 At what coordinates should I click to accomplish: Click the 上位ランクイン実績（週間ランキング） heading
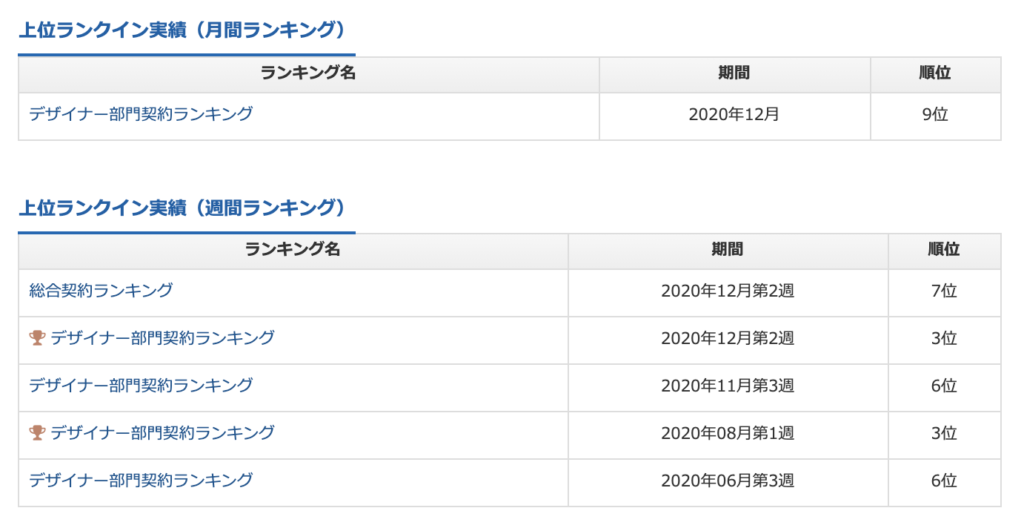pos(182,208)
